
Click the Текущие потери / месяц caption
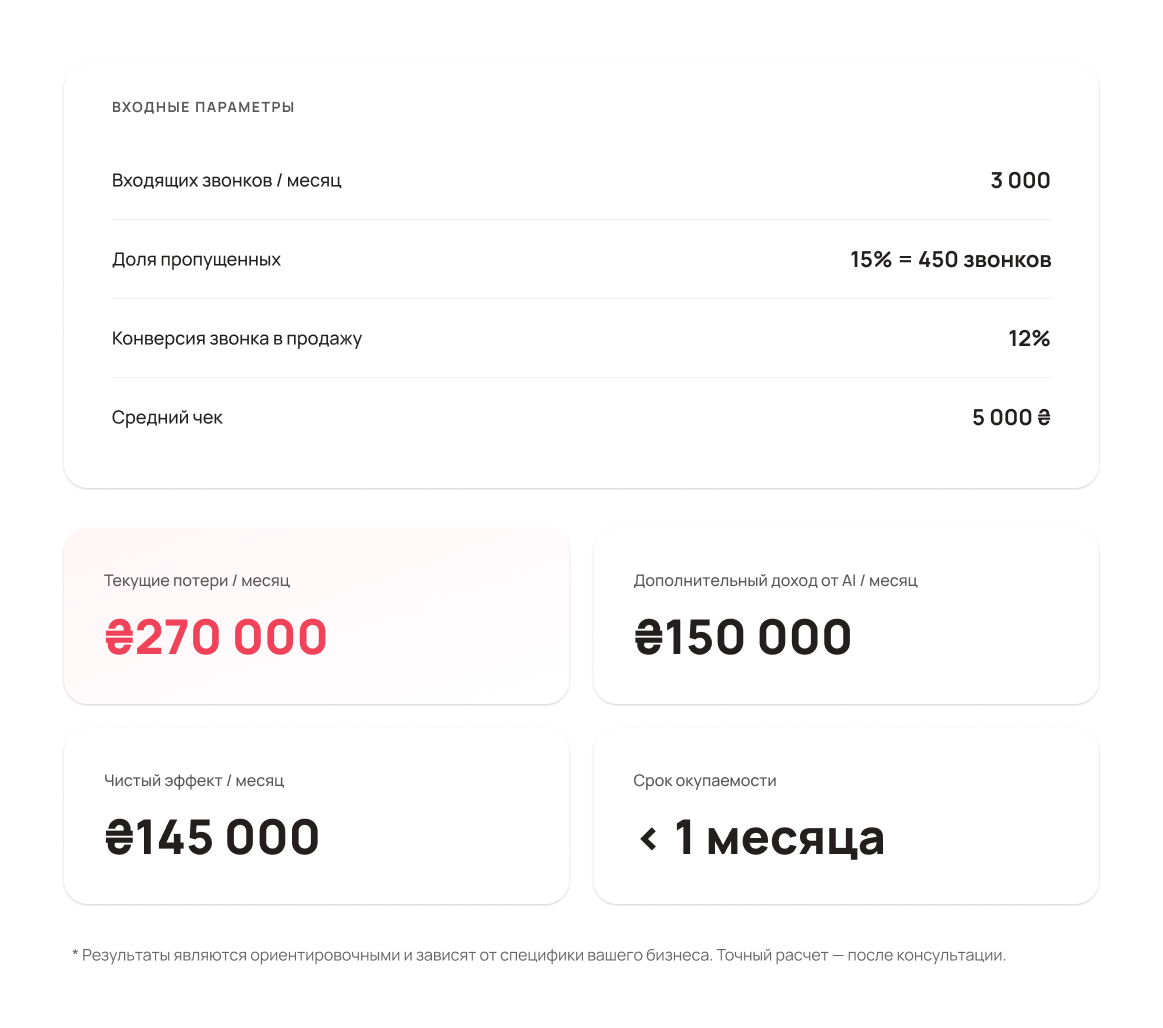(x=197, y=581)
